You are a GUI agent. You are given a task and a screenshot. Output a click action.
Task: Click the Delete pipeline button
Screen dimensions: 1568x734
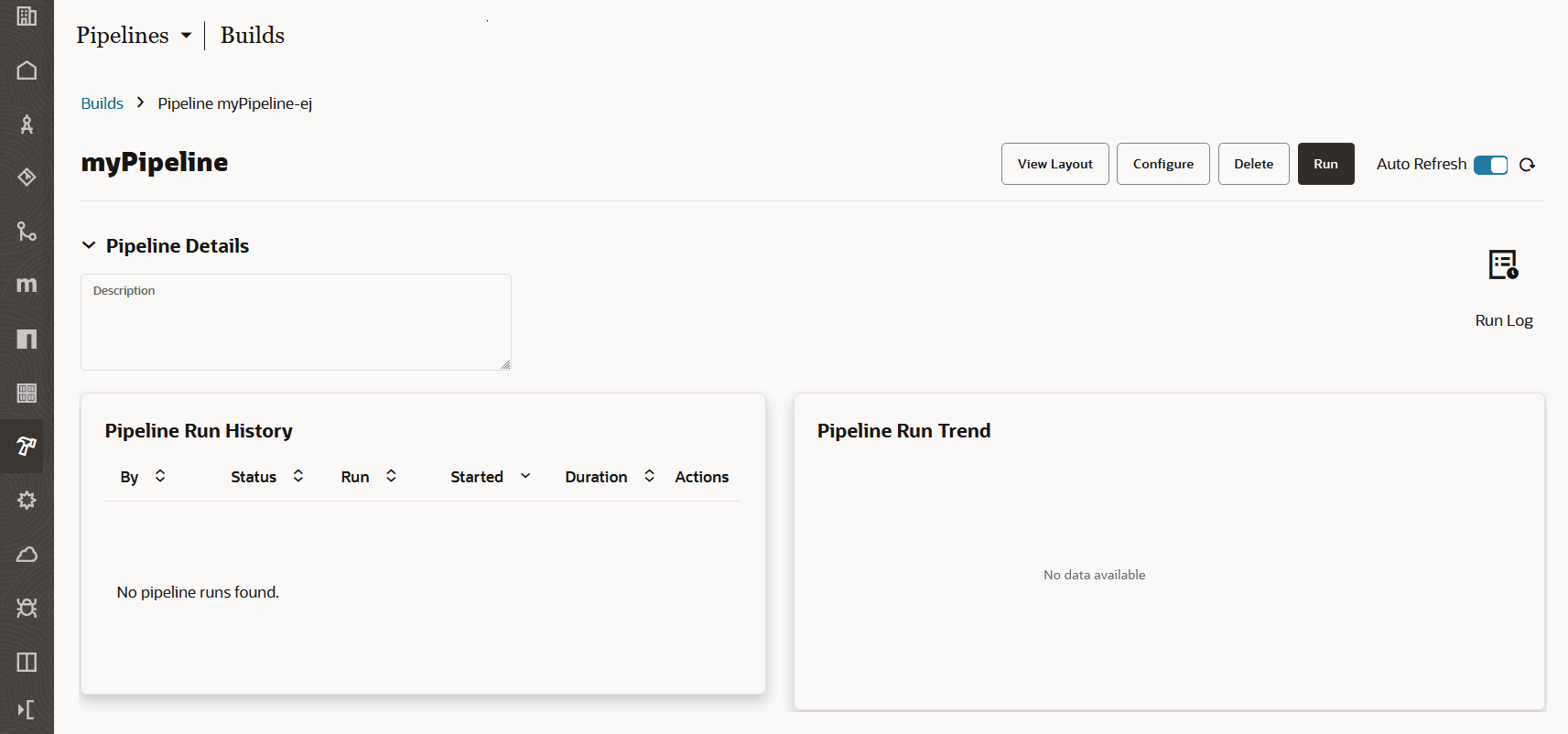coord(1253,164)
